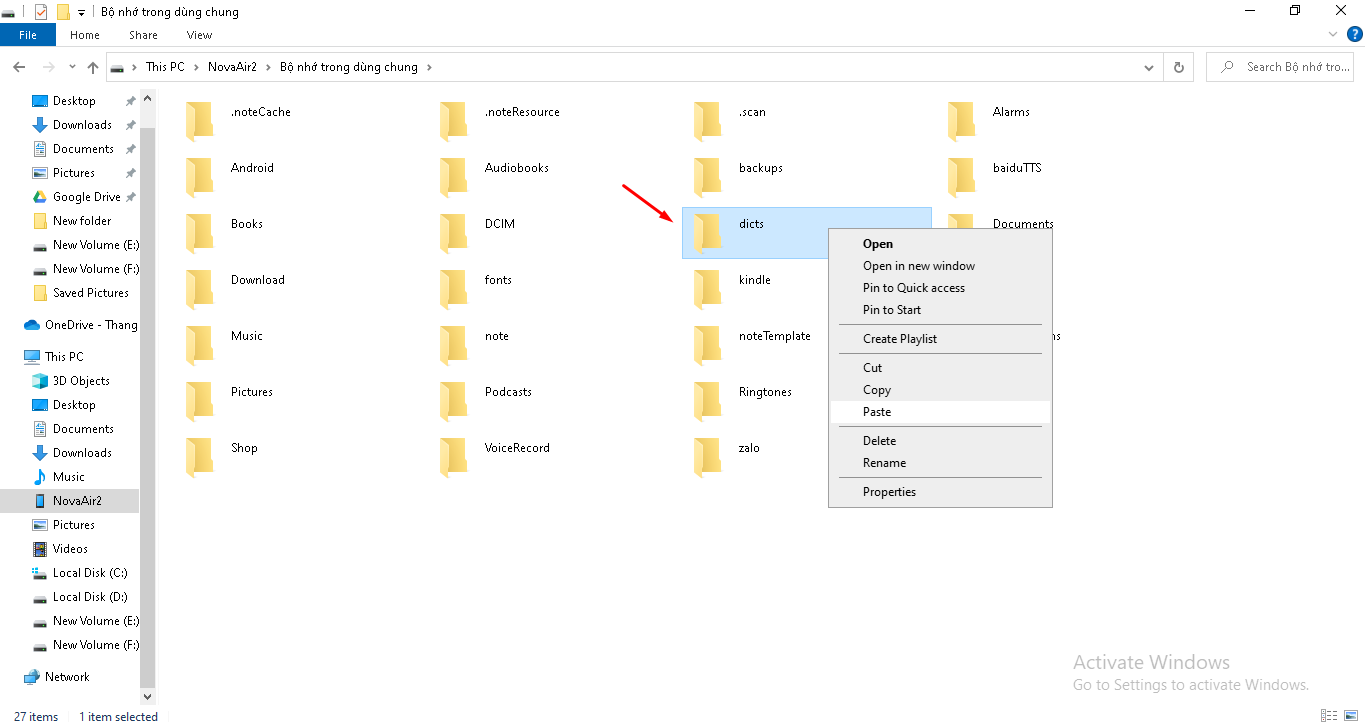The width and height of the screenshot is (1365, 728).
Task: Click the File tab button
Action: [x=28, y=35]
